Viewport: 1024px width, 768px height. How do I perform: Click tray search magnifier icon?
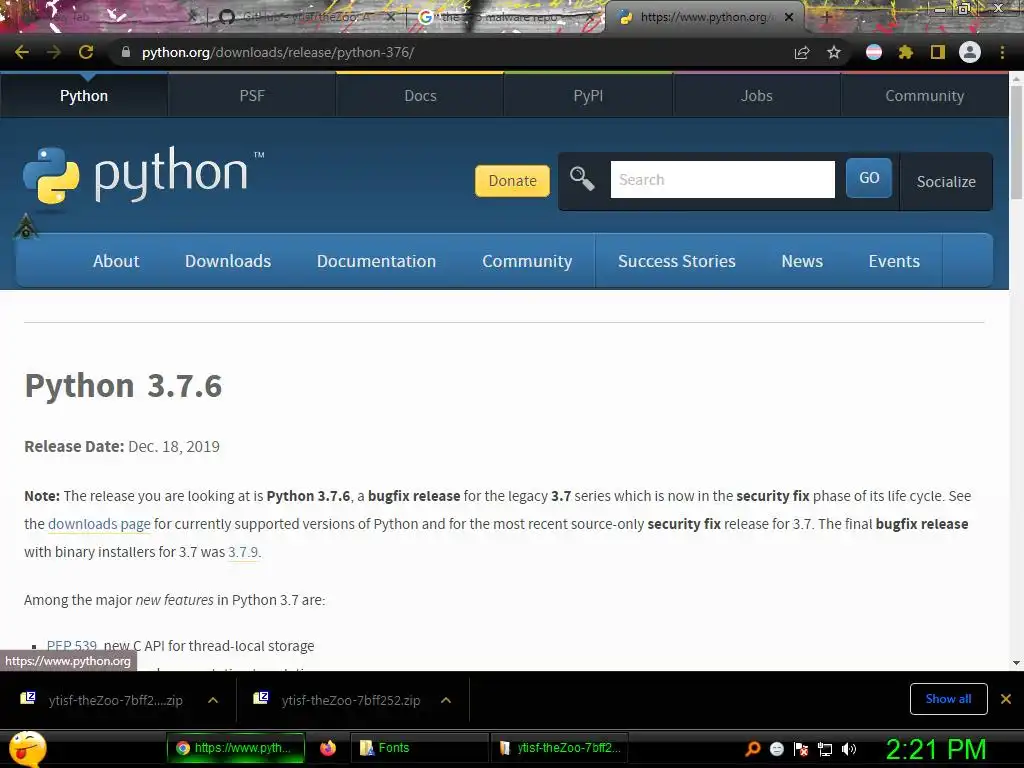point(752,748)
